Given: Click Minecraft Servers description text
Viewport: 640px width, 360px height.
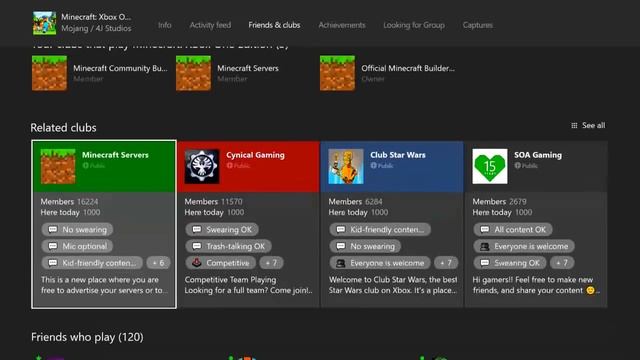Looking at the screenshot, I should click(104, 285).
